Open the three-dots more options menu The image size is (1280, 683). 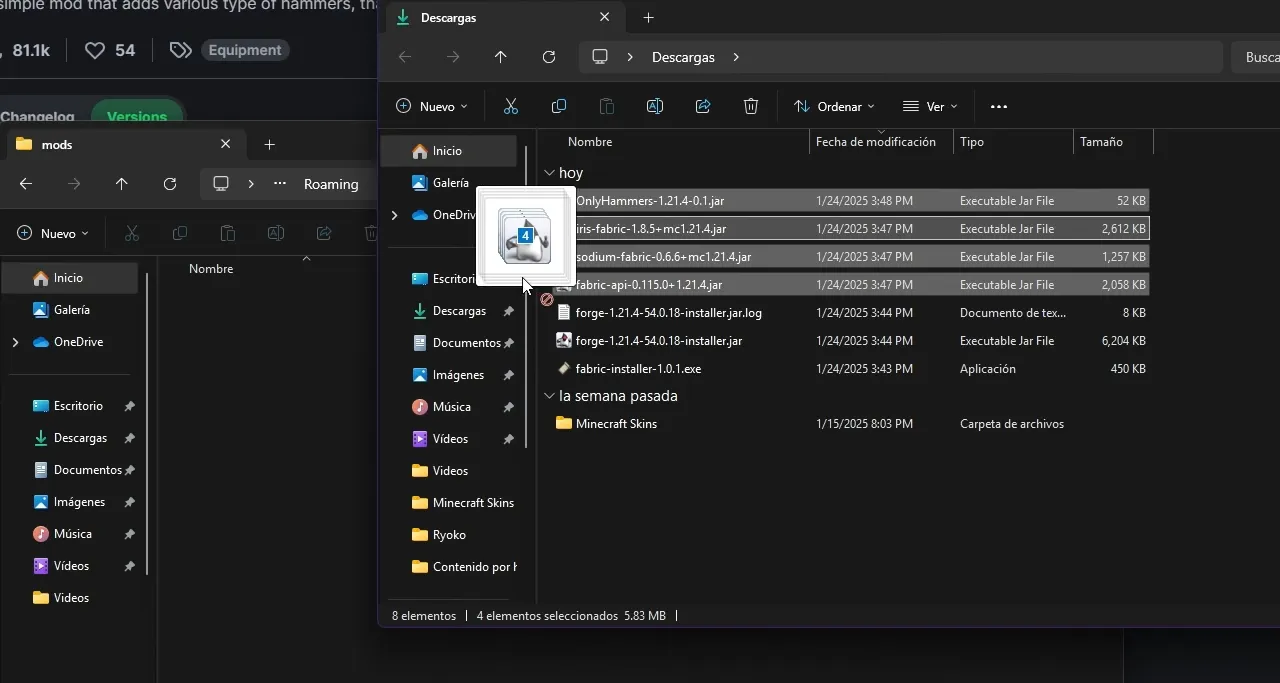click(998, 106)
